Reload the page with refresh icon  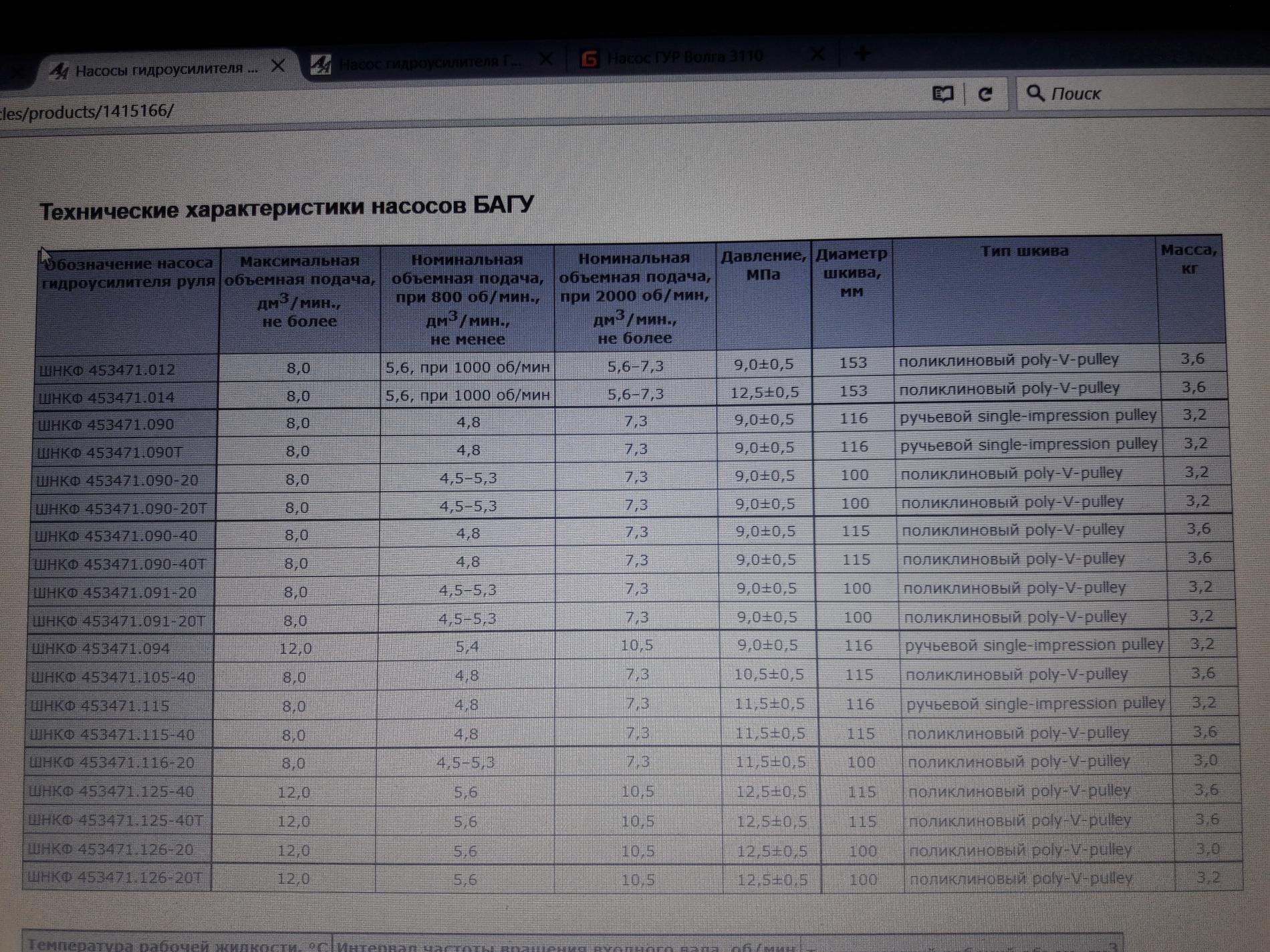[x=985, y=94]
